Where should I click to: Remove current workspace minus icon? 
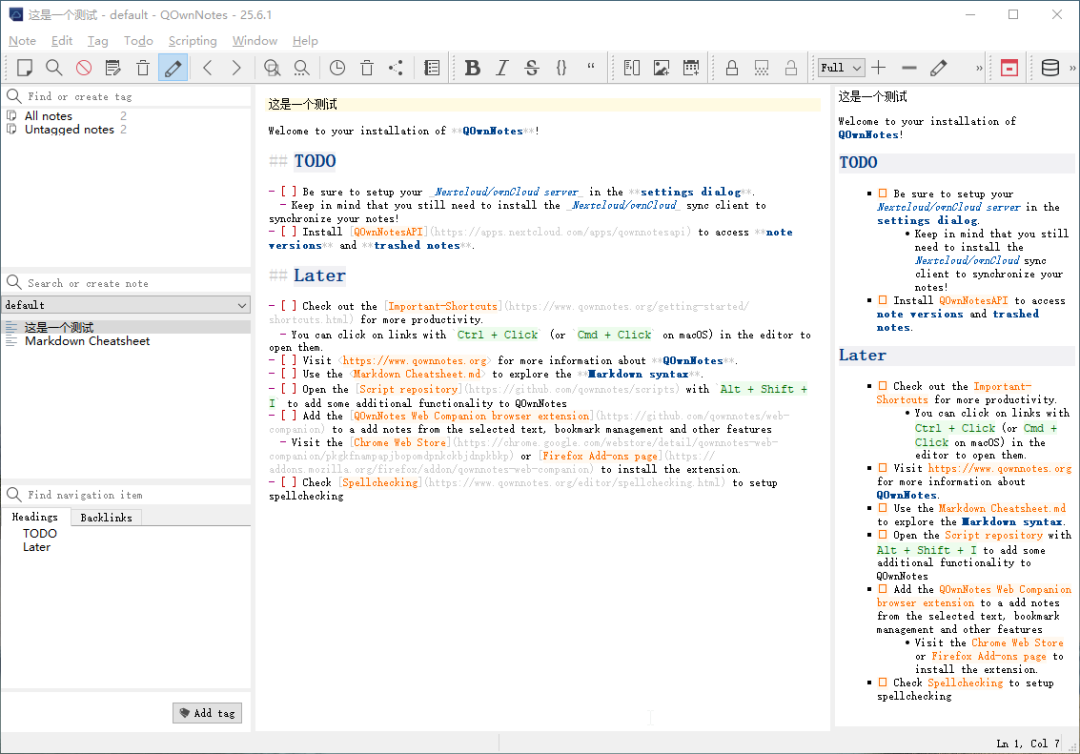(x=908, y=67)
